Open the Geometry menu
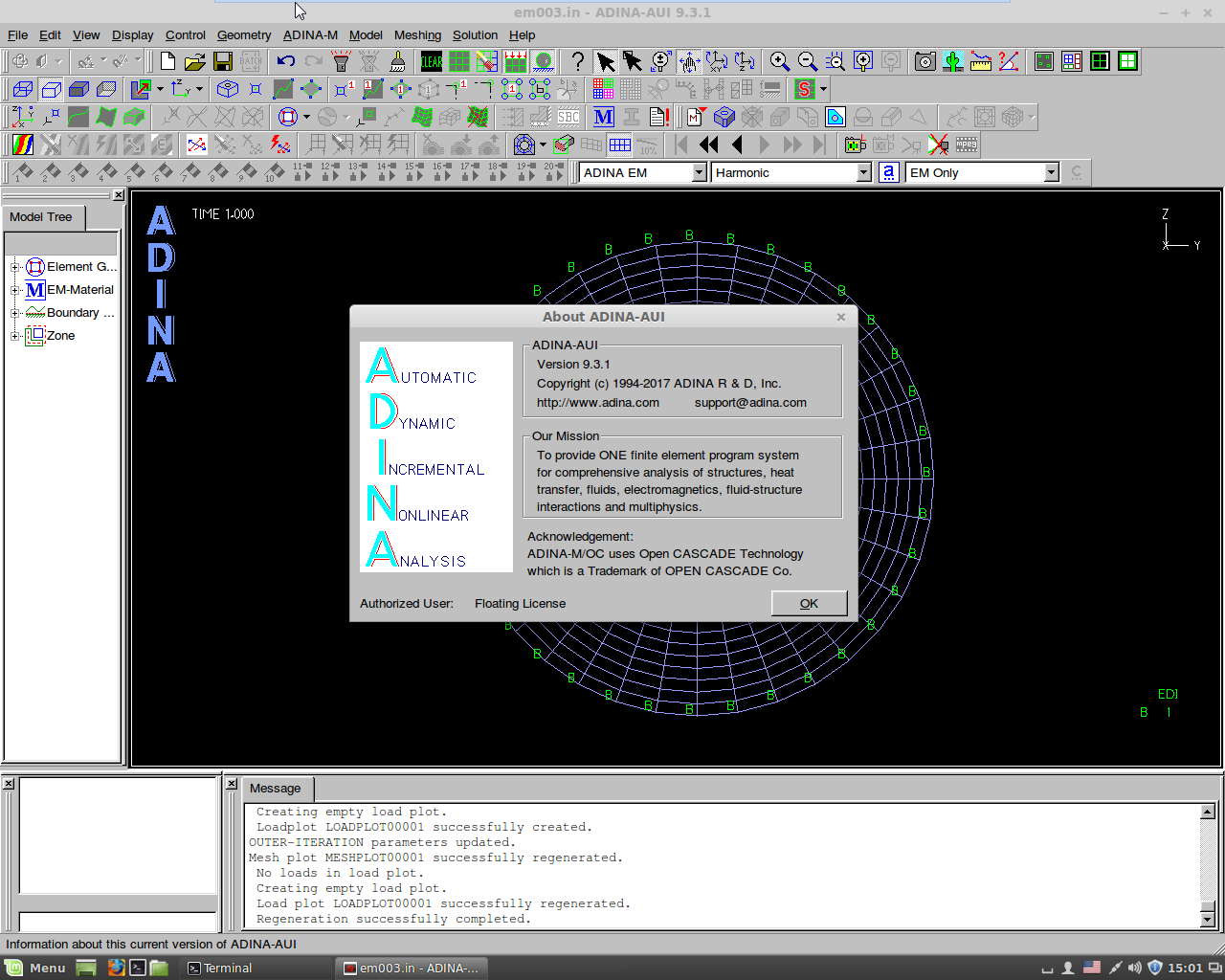 [x=244, y=34]
